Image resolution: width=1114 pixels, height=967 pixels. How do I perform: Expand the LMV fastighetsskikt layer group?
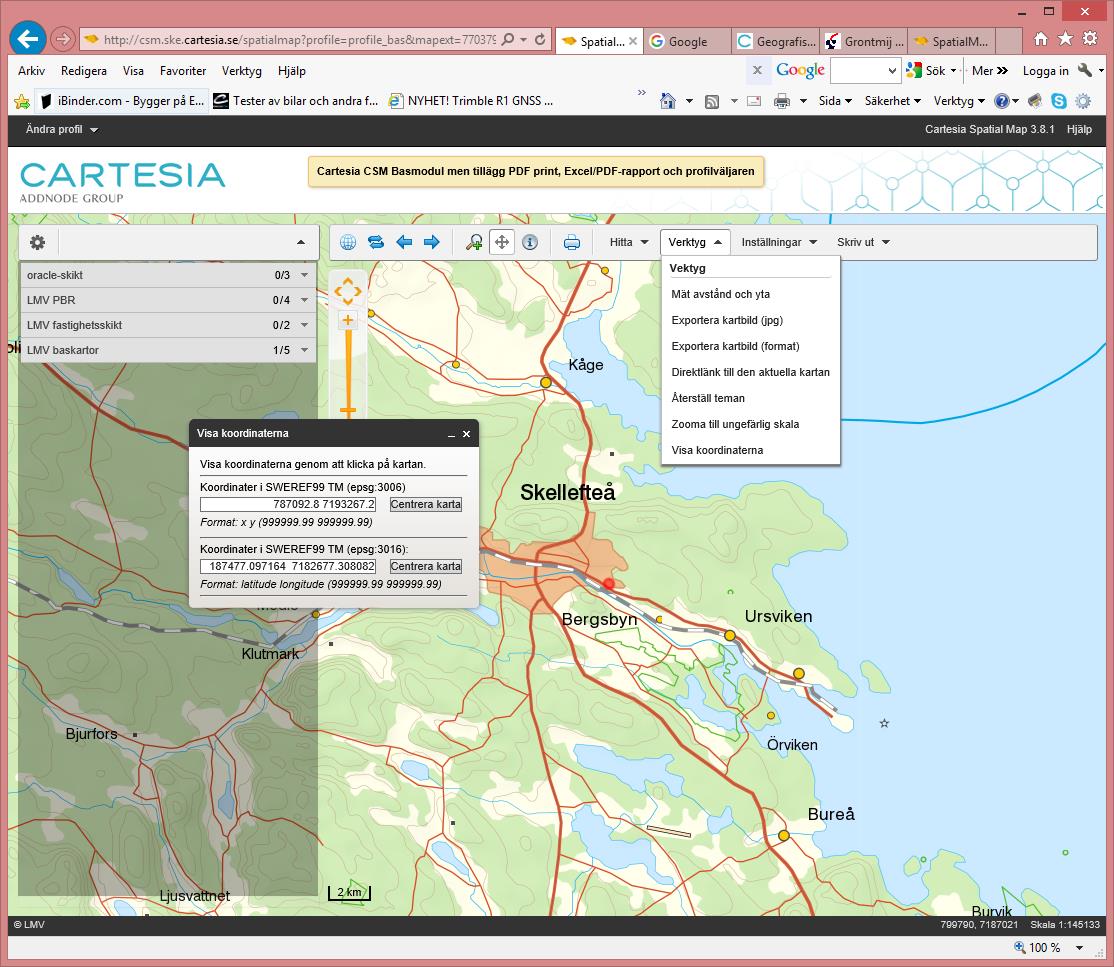(305, 325)
